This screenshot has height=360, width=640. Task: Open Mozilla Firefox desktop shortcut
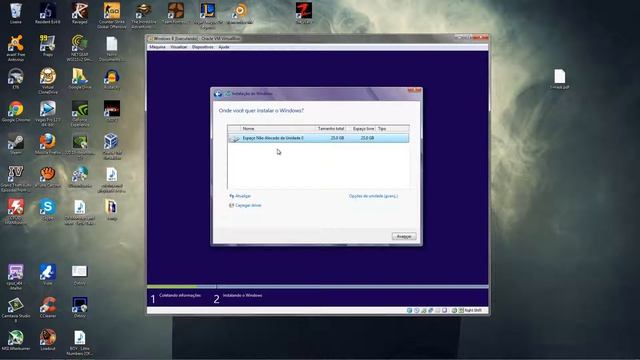(47, 144)
